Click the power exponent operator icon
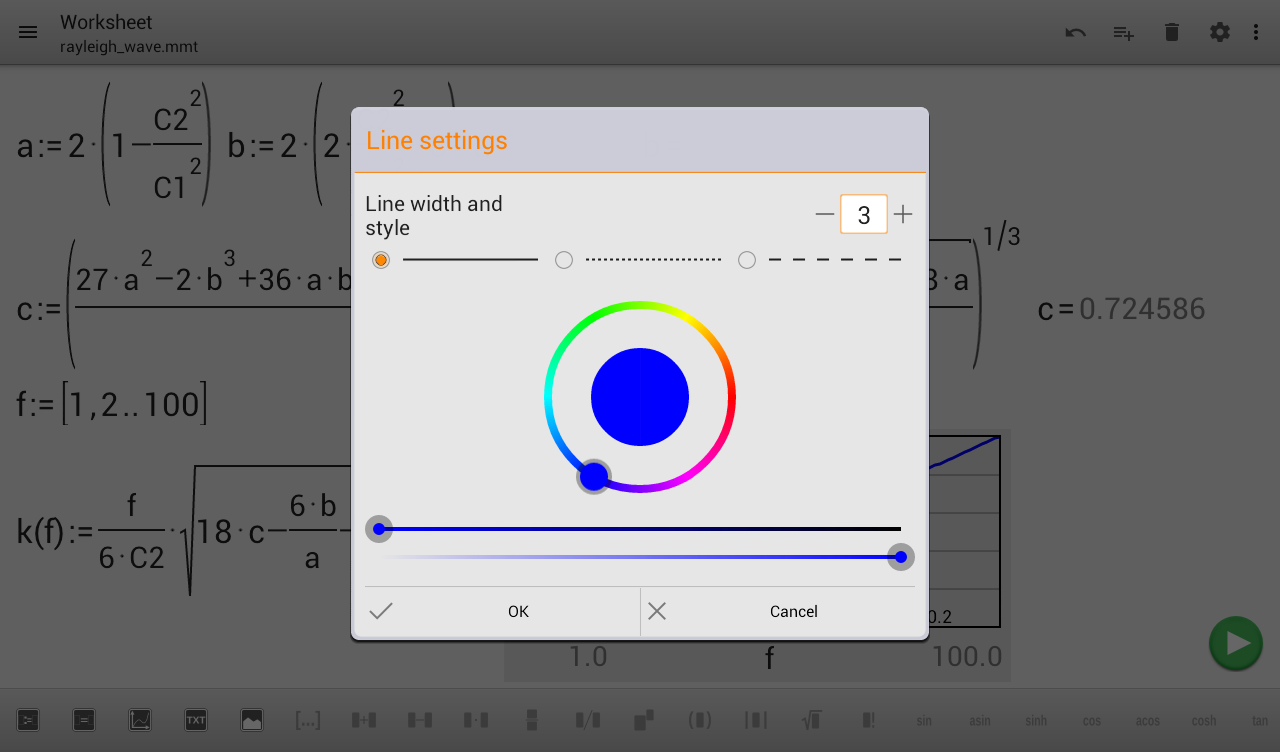This screenshot has height=752, width=1280. (644, 720)
